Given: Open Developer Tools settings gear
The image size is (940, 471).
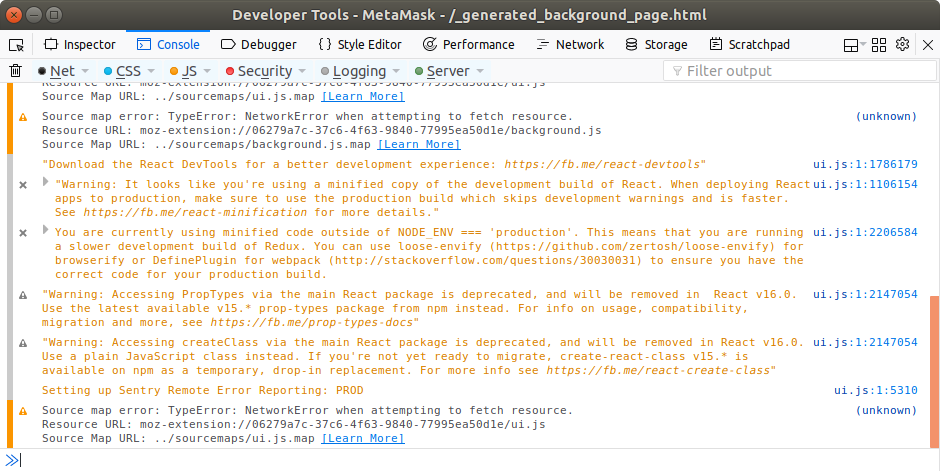Looking at the screenshot, I should click(x=902, y=44).
